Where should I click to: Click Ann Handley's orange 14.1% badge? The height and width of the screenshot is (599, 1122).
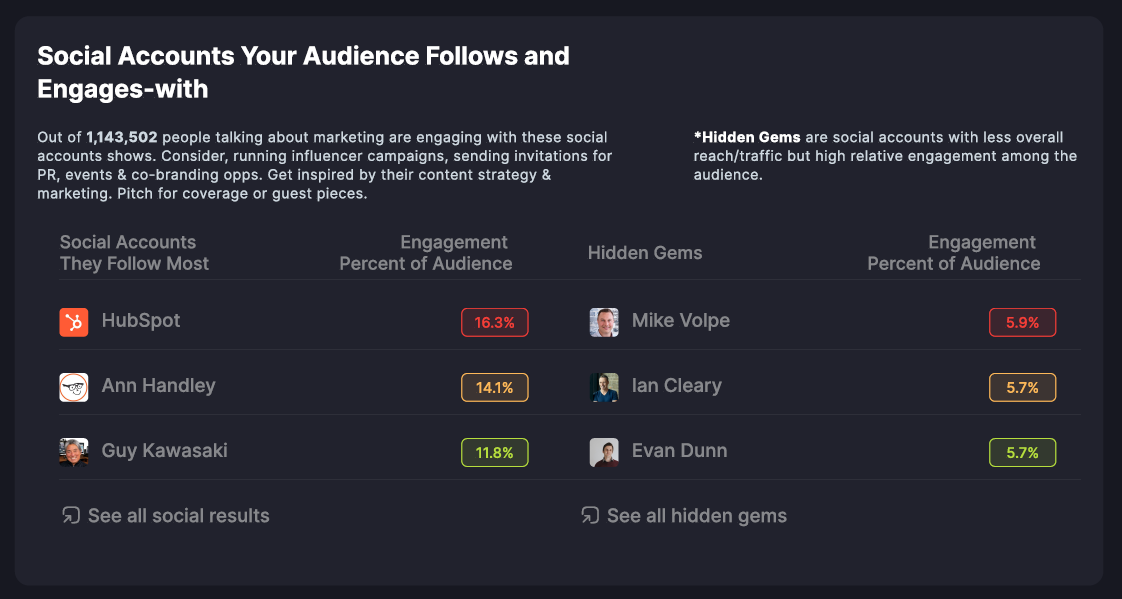pos(494,387)
